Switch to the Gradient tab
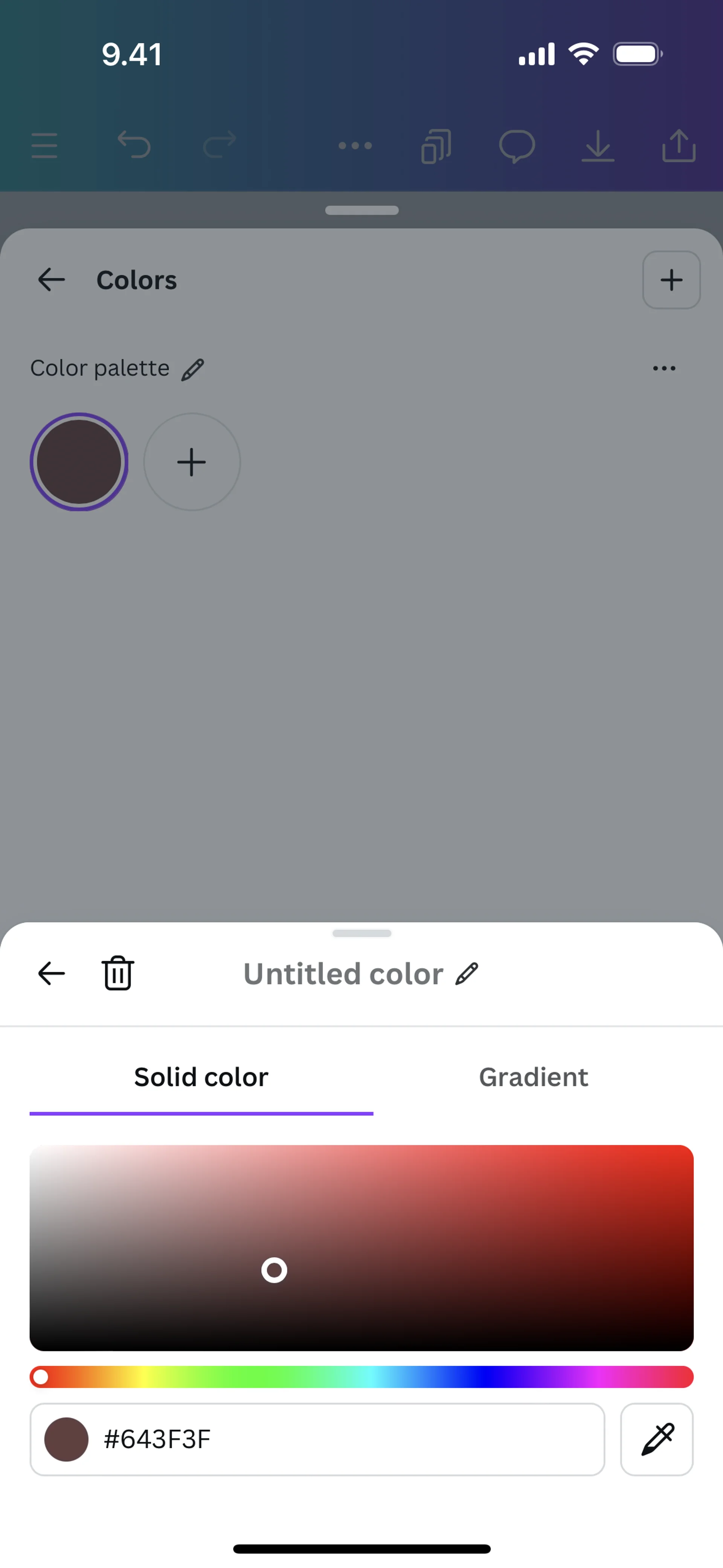This screenshot has width=723, height=1568. click(x=533, y=1077)
